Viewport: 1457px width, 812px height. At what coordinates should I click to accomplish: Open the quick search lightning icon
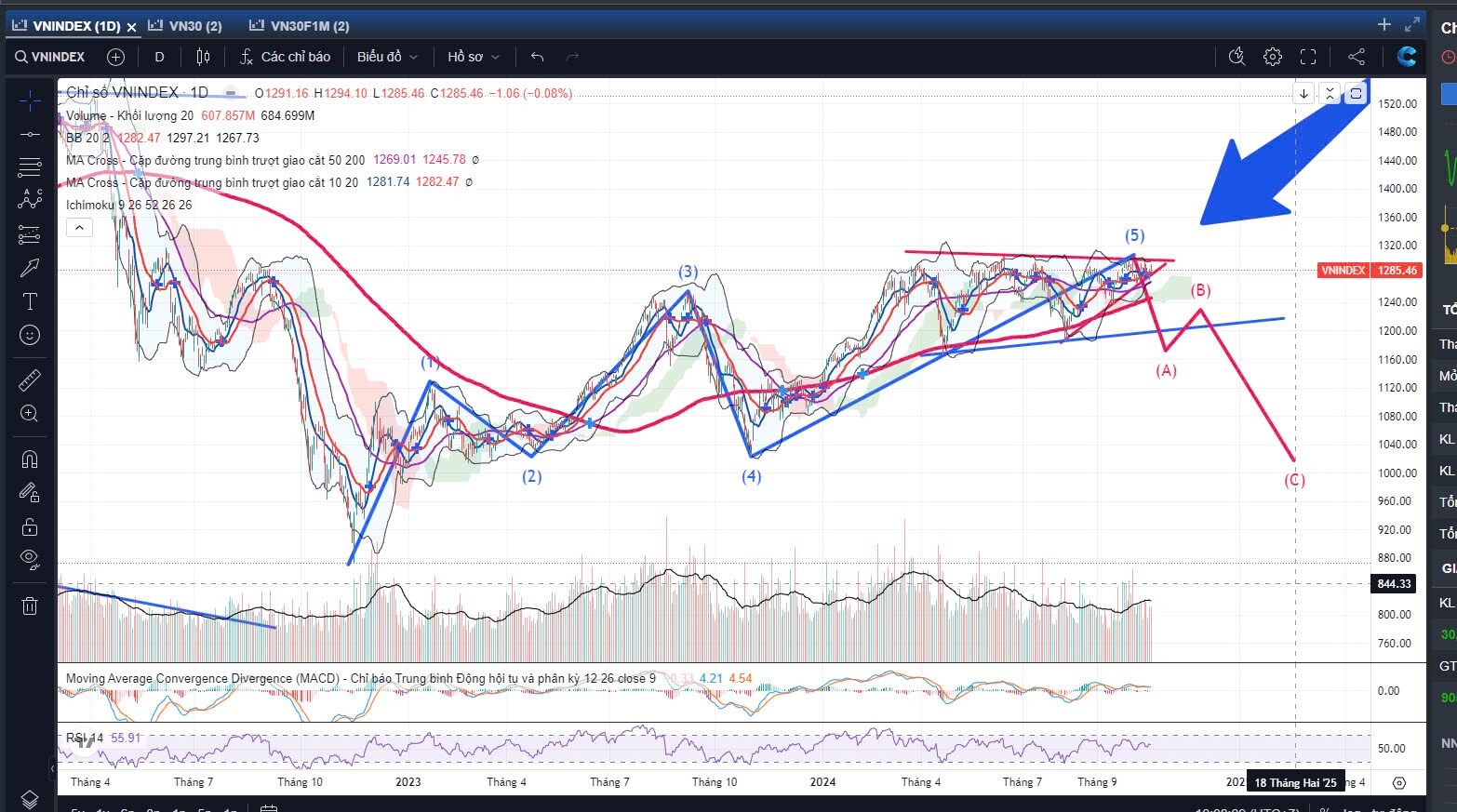1236,57
